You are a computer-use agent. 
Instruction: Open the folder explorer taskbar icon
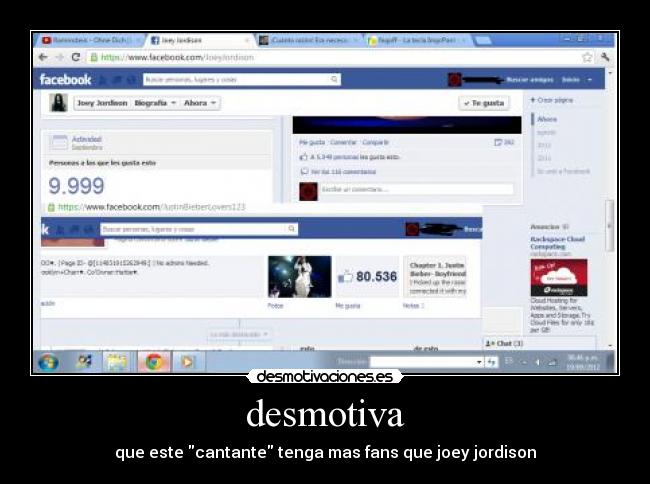click(117, 362)
